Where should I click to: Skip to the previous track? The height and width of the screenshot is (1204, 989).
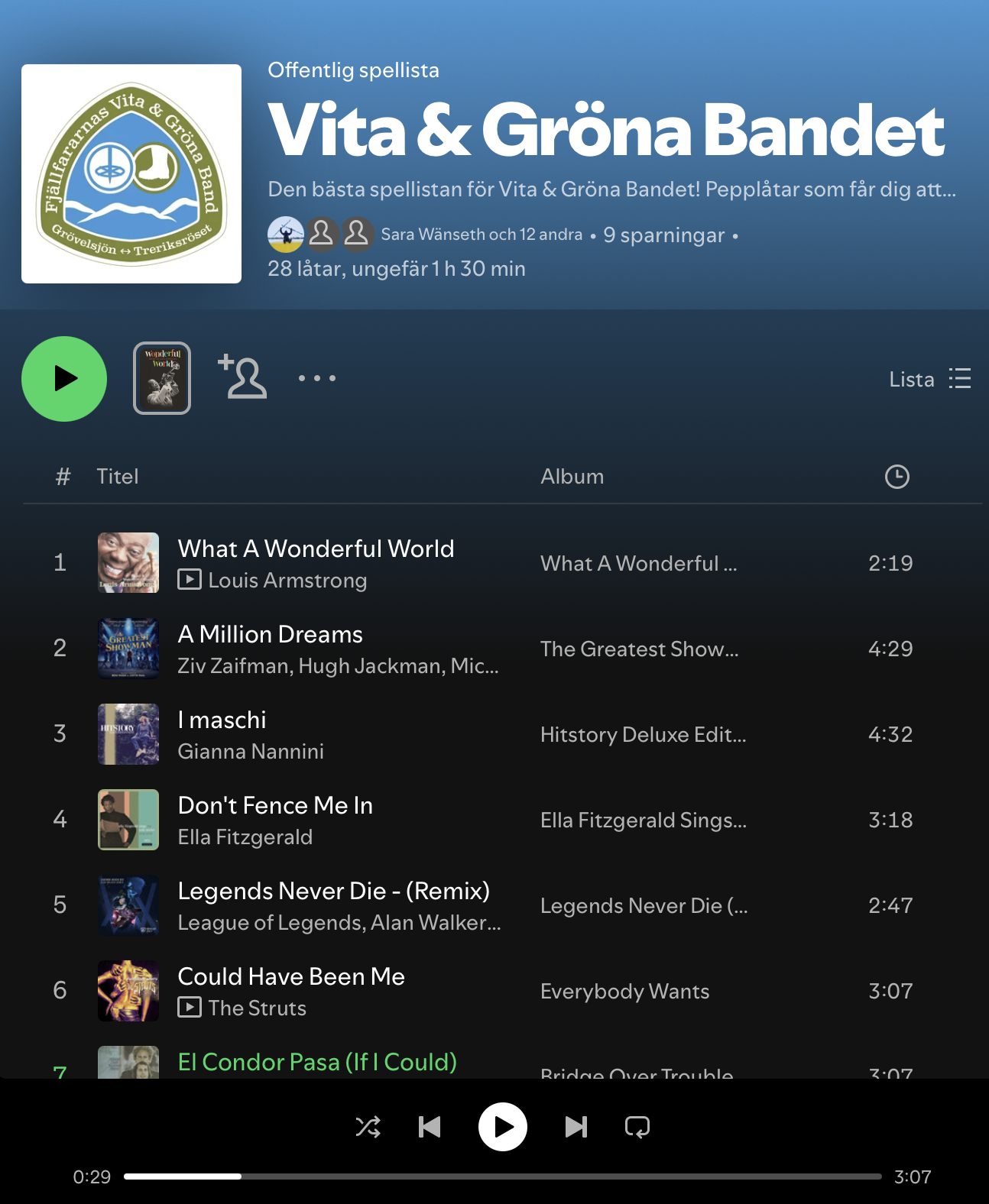pos(430,1127)
